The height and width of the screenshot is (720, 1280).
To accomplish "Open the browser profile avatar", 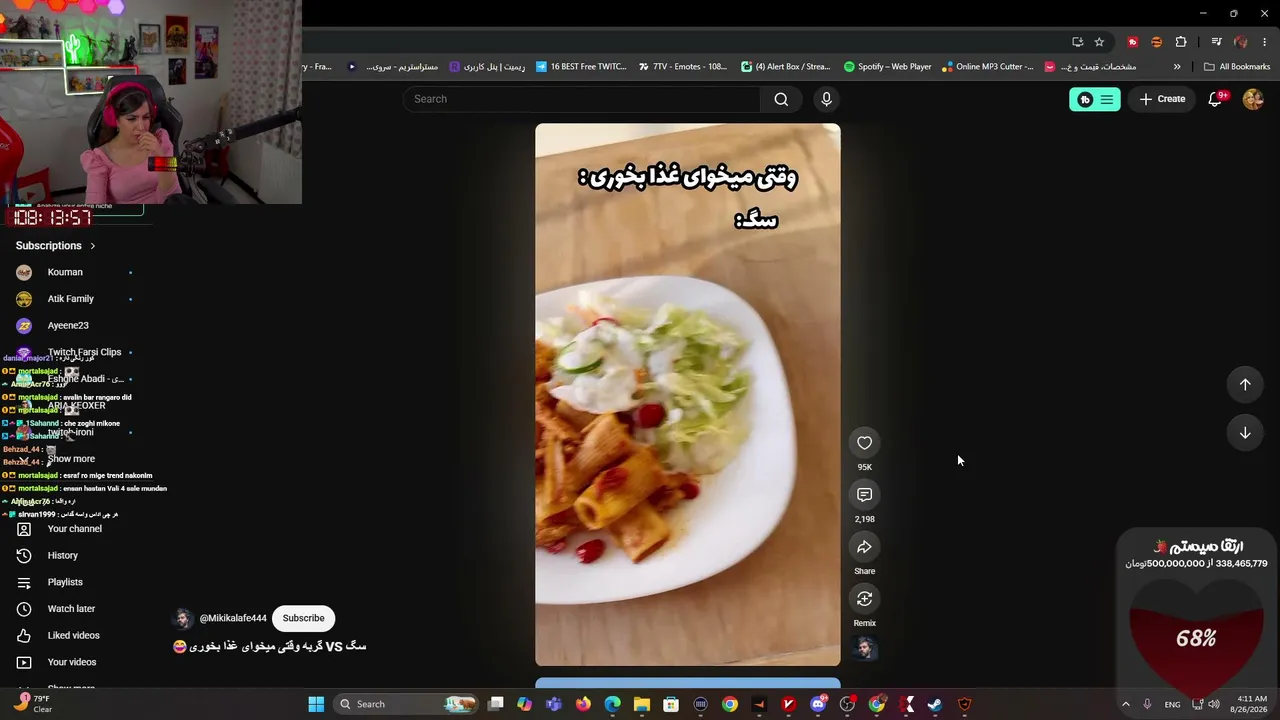I will [x=1241, y=42].
